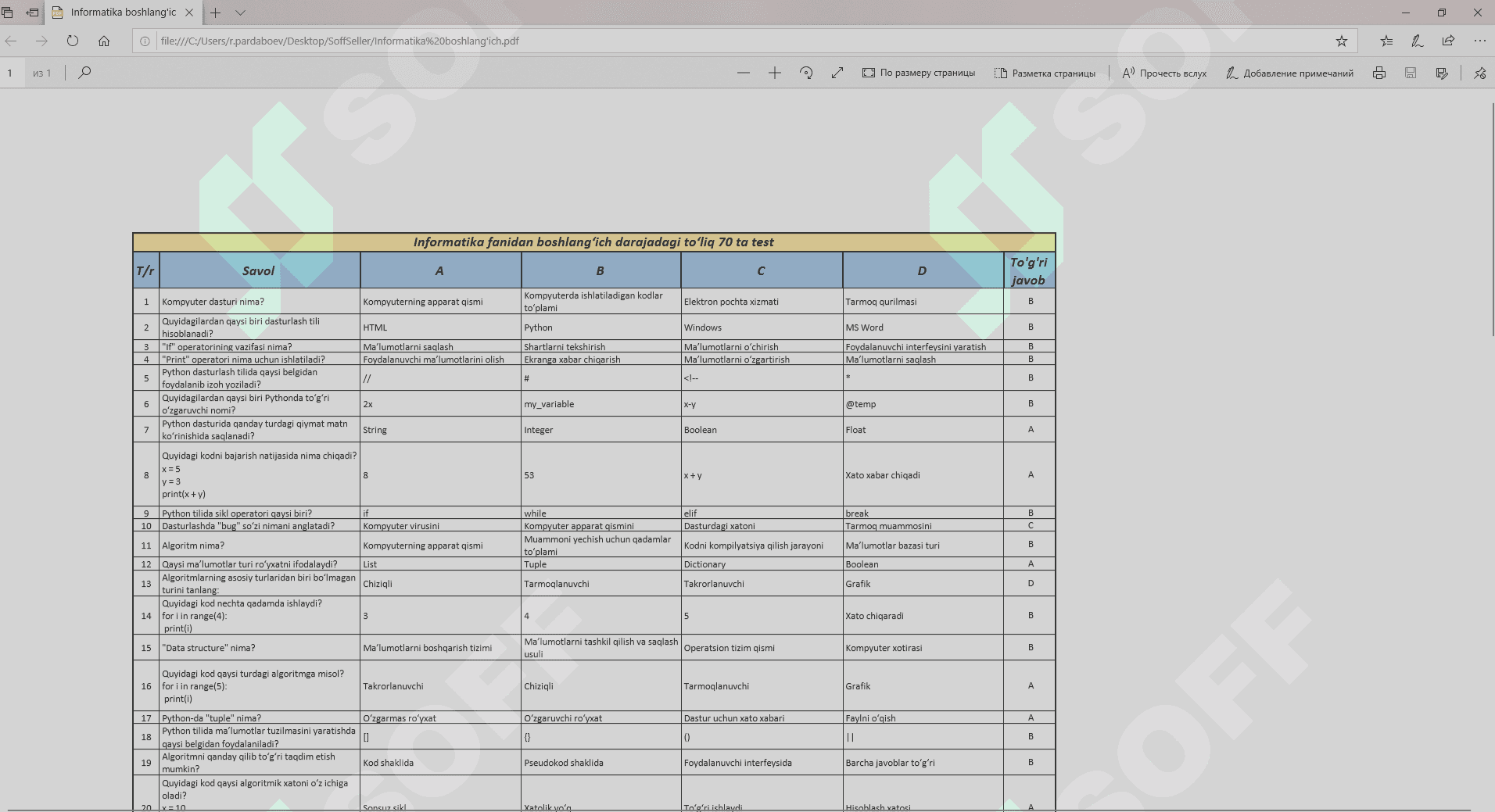Unpin the PDF toolbar
The height and width of the screenshot is (812, 1495).
click(x=1480, y=73)
